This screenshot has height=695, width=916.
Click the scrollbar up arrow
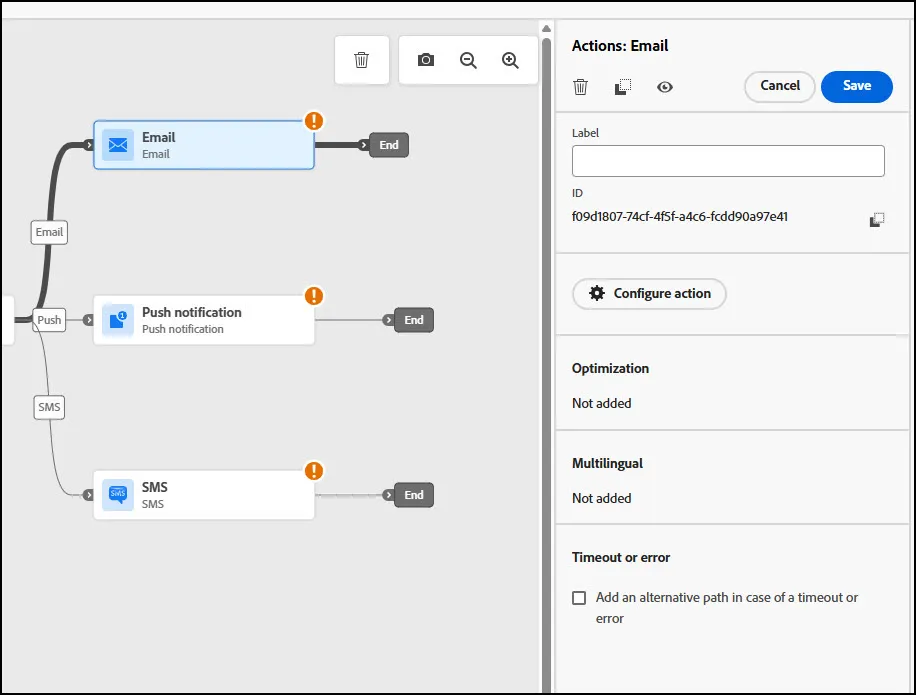click(546, 29)
